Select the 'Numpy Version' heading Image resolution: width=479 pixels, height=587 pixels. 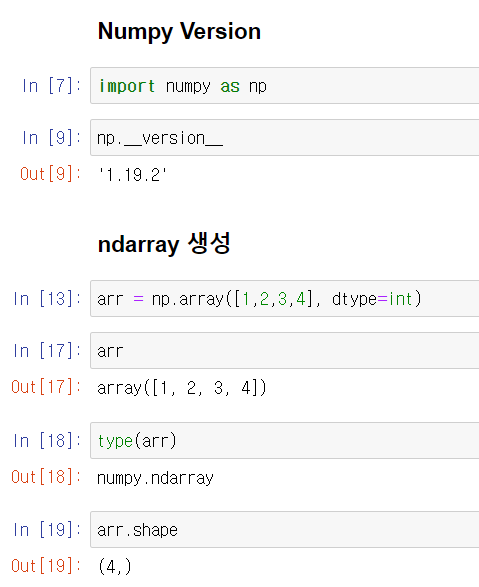(179, 31)
